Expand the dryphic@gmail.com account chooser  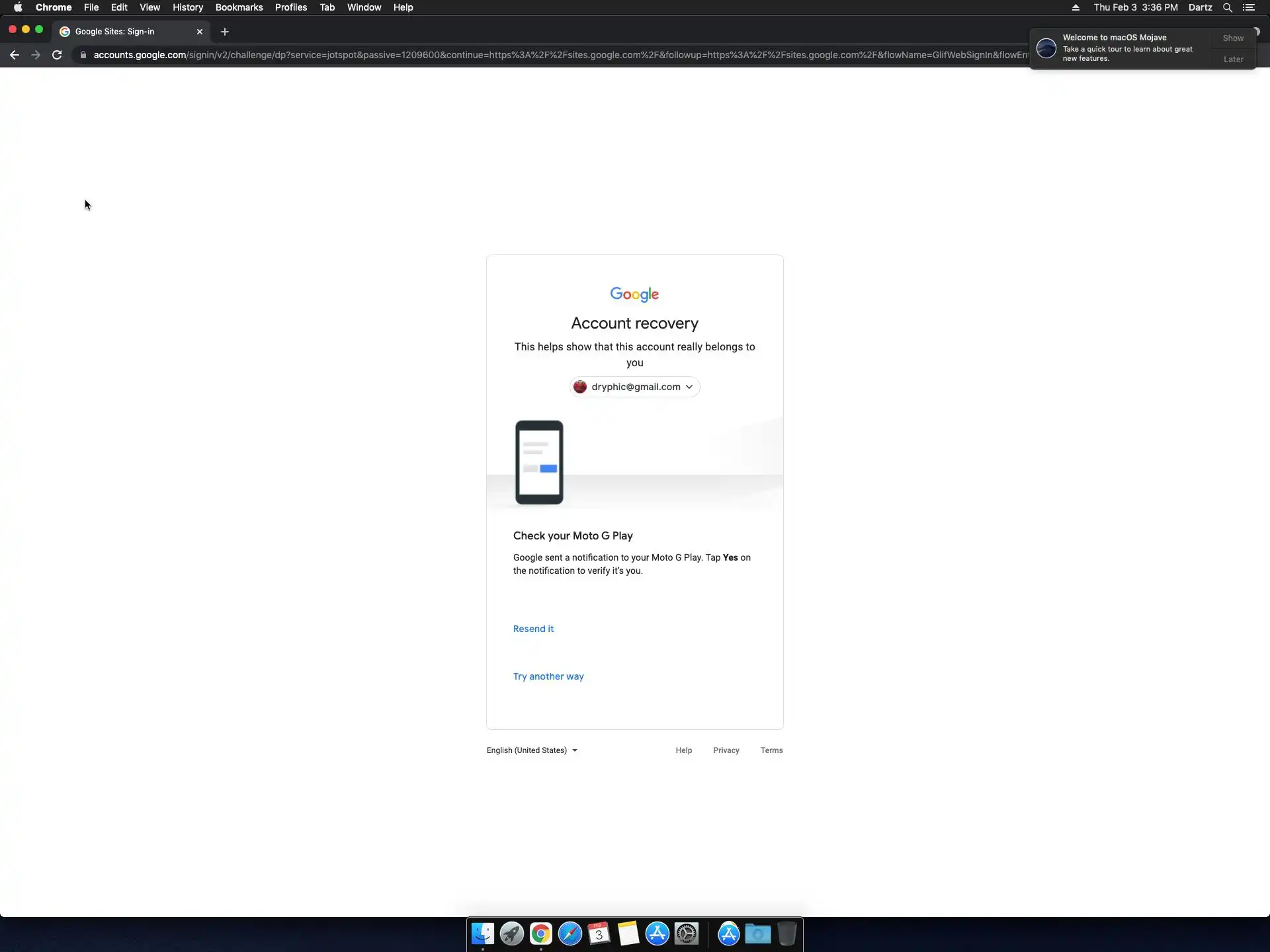tap(634, 387)
